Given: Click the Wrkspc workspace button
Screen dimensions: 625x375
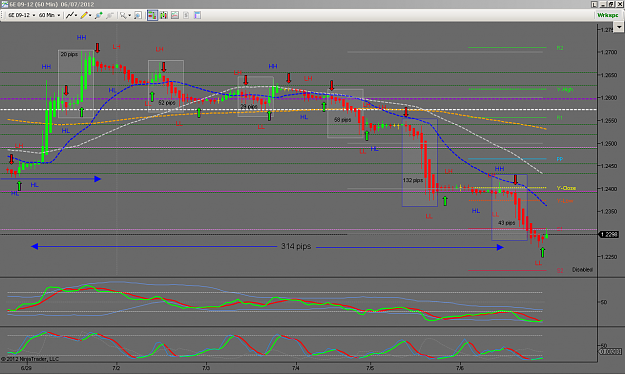Looking at the screenshot, I should click(x=607, y=15).
